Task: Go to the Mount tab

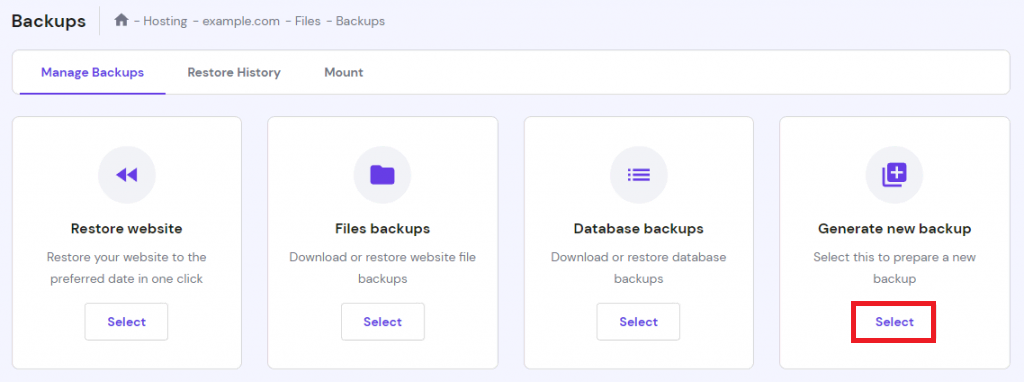Action: click(344, 72)
